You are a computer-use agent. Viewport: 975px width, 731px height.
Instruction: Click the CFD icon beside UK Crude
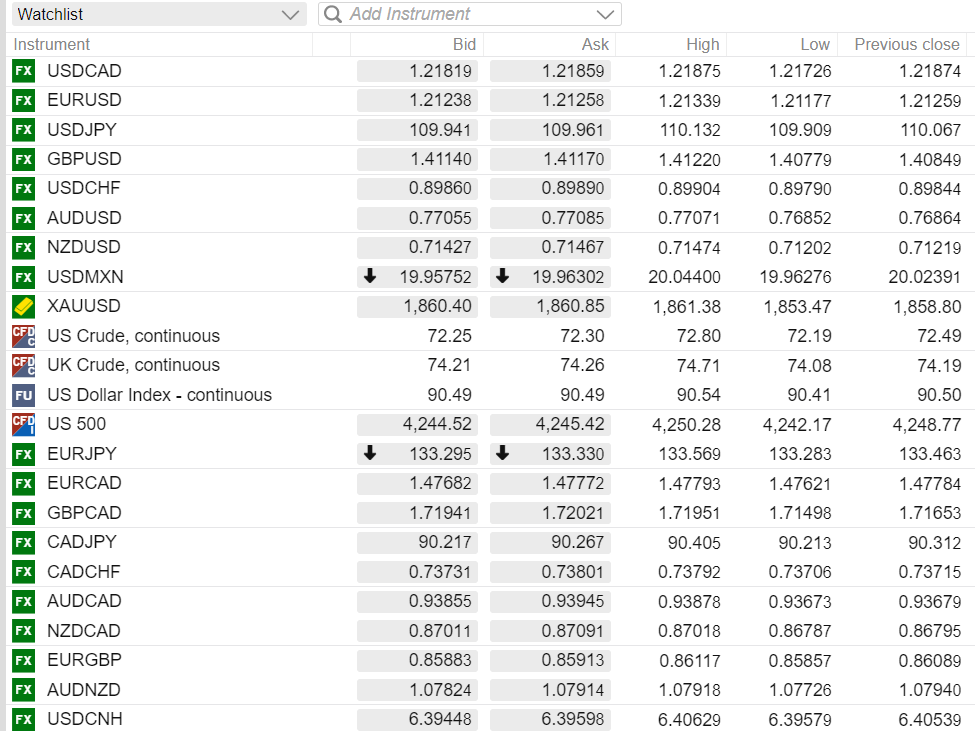[23, 365]
